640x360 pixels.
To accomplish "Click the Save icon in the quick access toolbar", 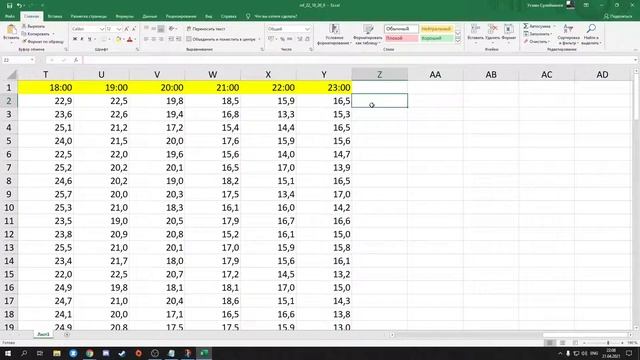I will click(x=9, y=5).
